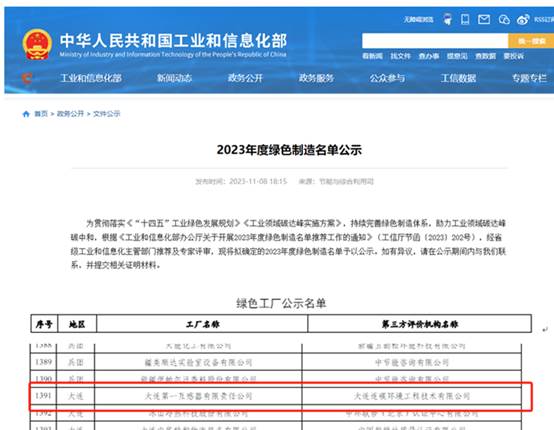Viewport: 554px width, 430px height.
Task: Open the mobile version phone icon
Action: point(465,19)
